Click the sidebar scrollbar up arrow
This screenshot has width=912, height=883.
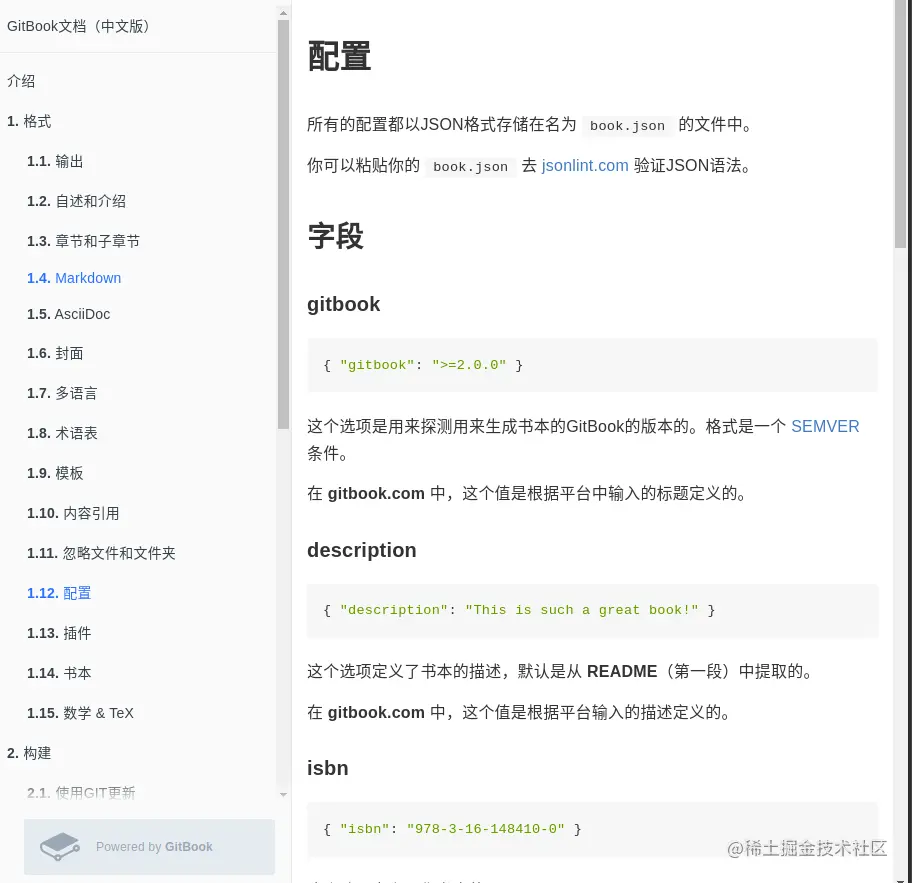pyautogui.click(x=283, y=13)
